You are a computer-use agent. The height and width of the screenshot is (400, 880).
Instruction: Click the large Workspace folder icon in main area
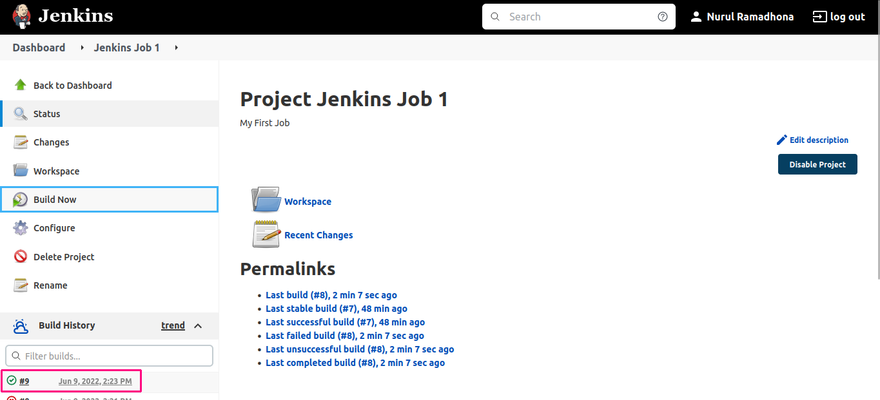pos(266,199)
